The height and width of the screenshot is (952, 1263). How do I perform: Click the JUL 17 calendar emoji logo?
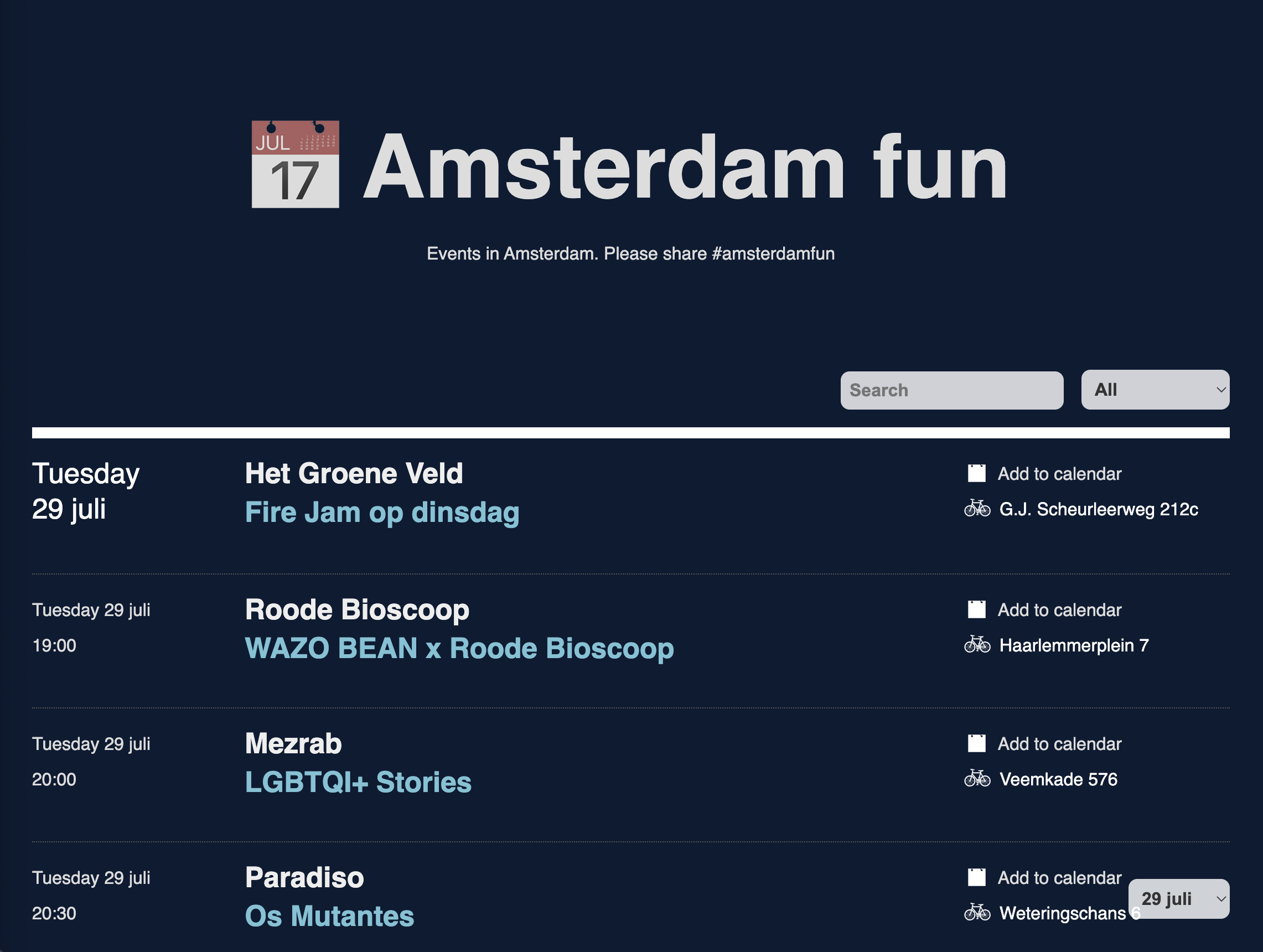(x=295, y=164)
